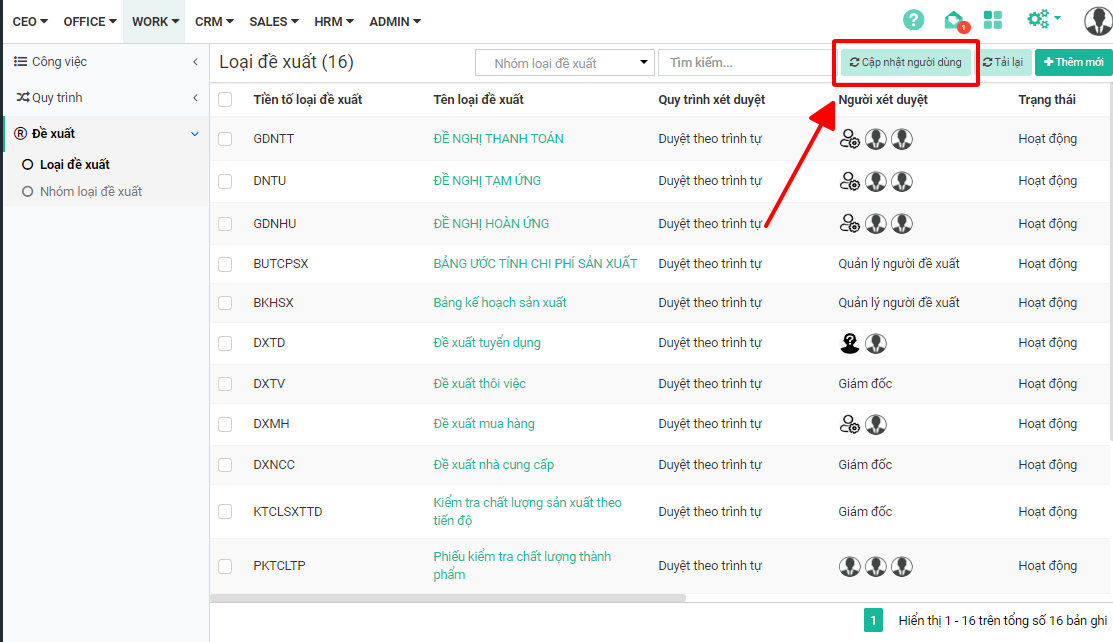This screenshot has height=642, width=1113.
Task: Open the HRM menu
Action: click(333, 21)
